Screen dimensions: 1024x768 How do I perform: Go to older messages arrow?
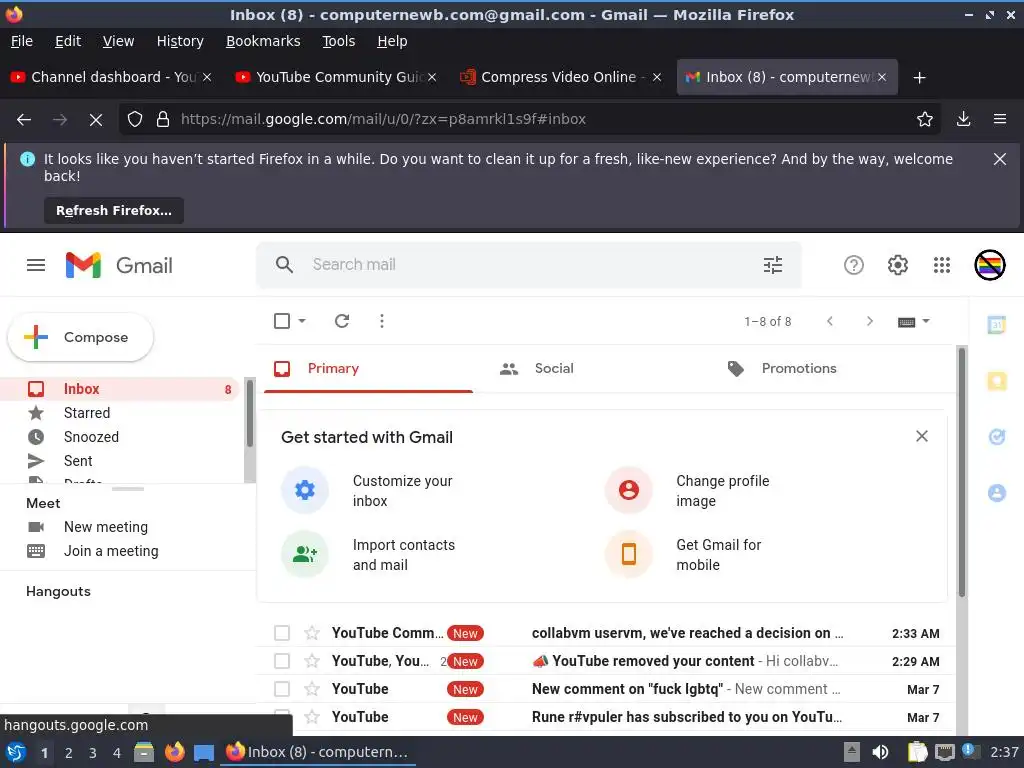pyautogui.click(x=869, y=321)
